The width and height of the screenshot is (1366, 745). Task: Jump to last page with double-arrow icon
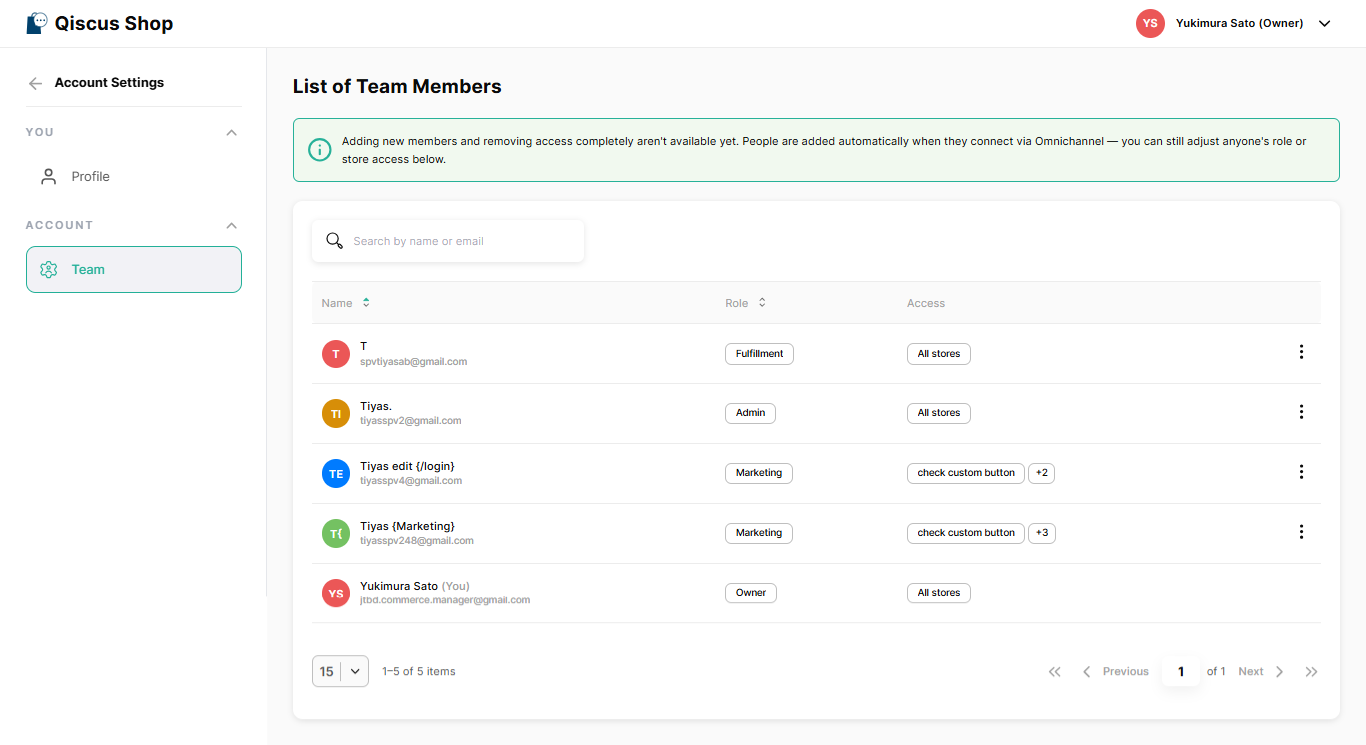(x=1312, y=672)
